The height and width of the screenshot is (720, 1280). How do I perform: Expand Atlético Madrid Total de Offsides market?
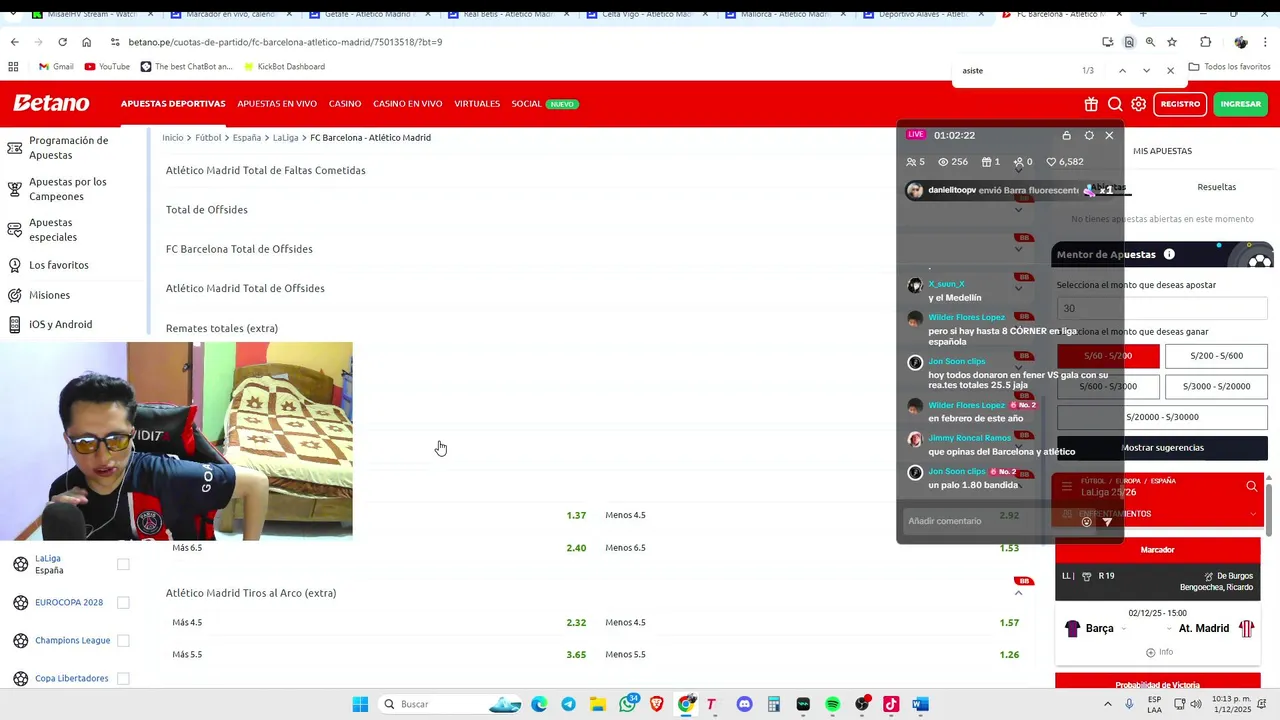click(1018, 289)
